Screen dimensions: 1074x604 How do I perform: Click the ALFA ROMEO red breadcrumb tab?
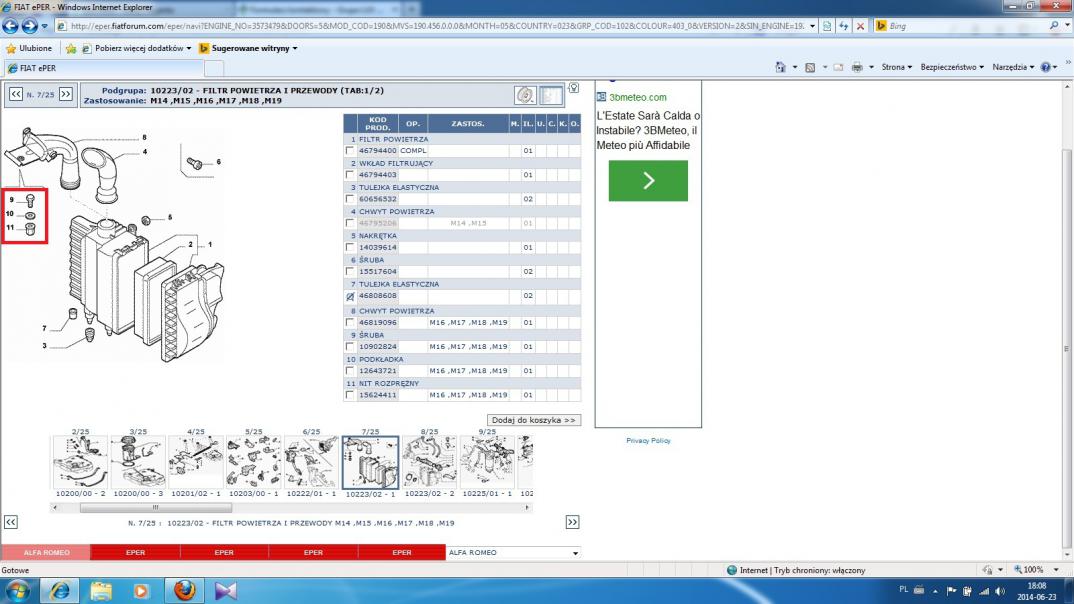coord(46,553)
